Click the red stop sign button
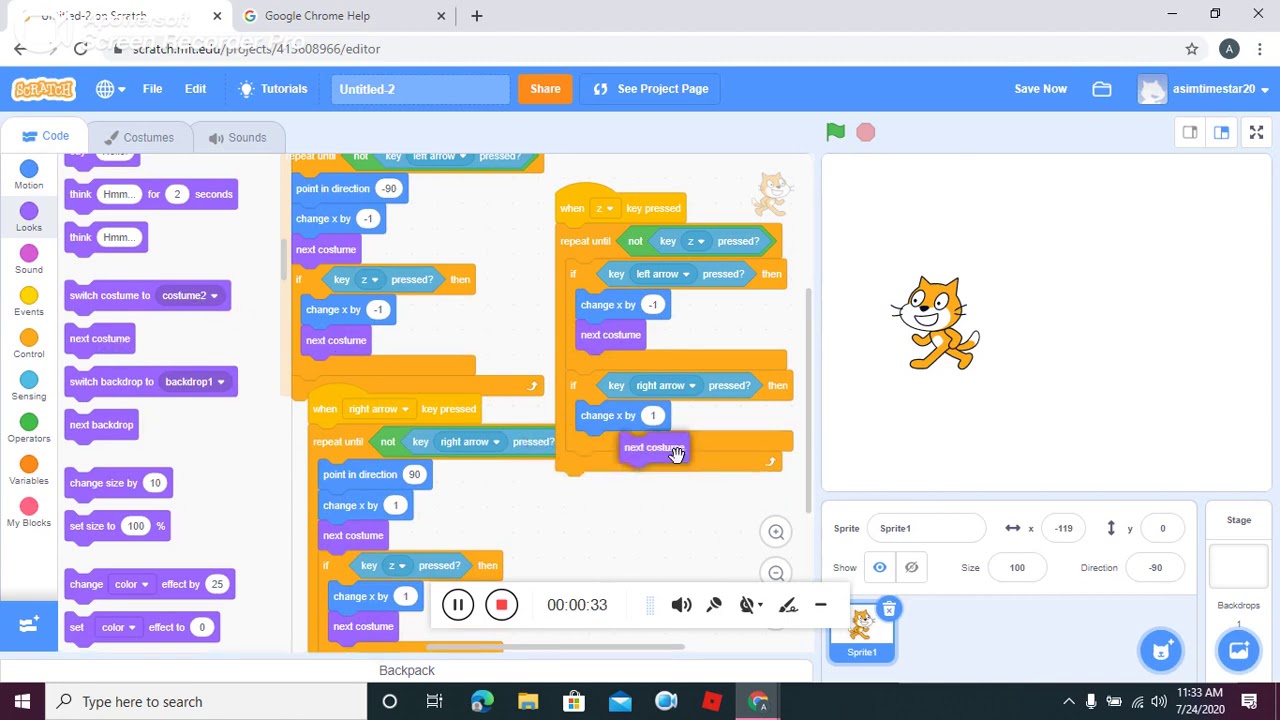Viewport: 1280px width, 720px height. (866, 132)
